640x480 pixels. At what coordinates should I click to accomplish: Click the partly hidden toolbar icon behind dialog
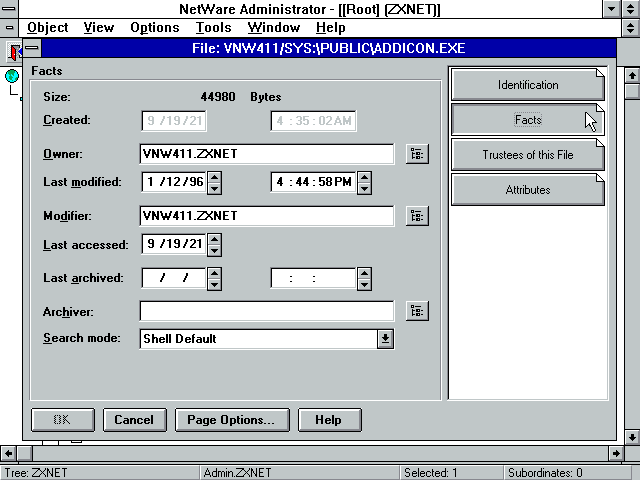[x=15, y=52]
